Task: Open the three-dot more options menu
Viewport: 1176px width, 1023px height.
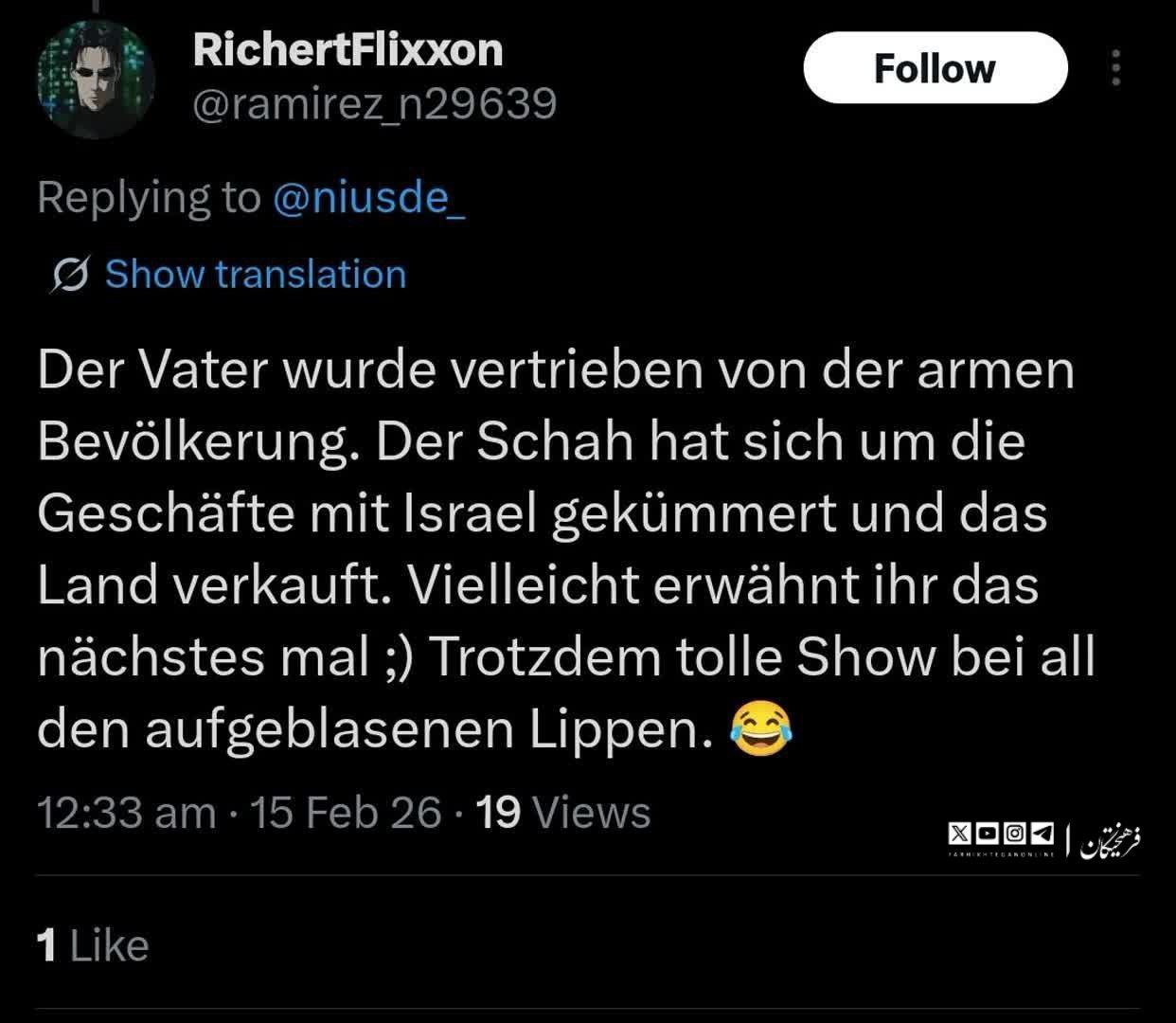Action: pos(1117,68)
